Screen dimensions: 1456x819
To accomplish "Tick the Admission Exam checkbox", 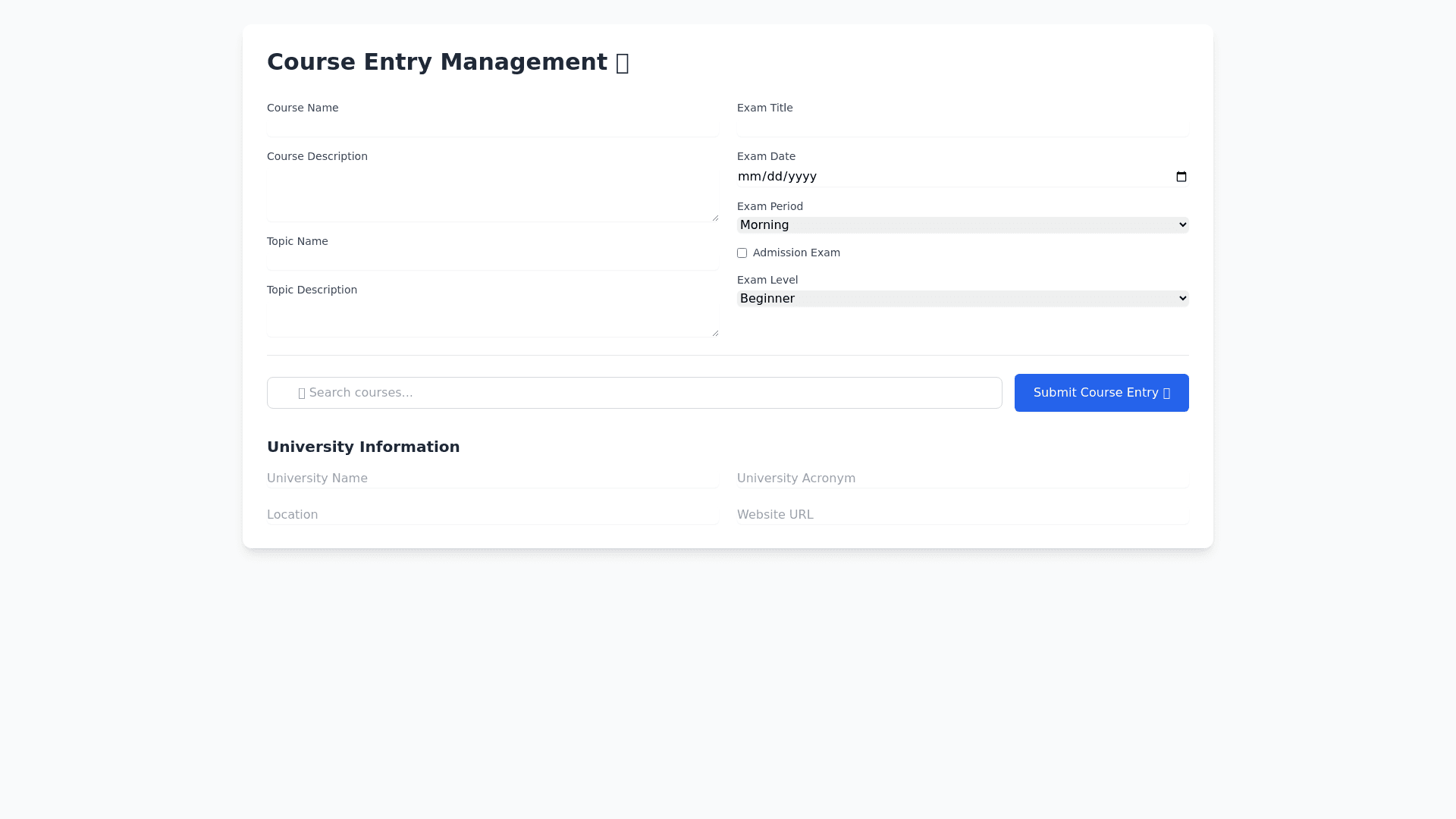I will click(x=742, y=253).
